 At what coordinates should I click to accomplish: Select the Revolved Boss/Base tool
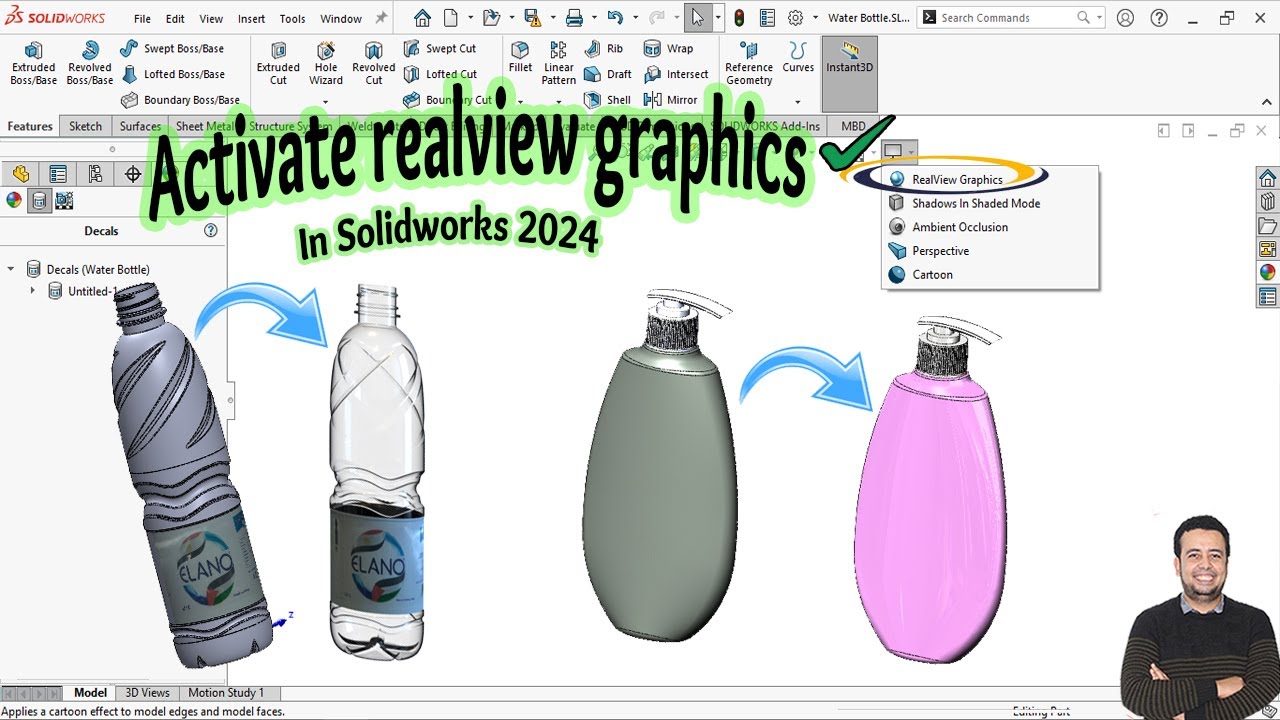90,63
